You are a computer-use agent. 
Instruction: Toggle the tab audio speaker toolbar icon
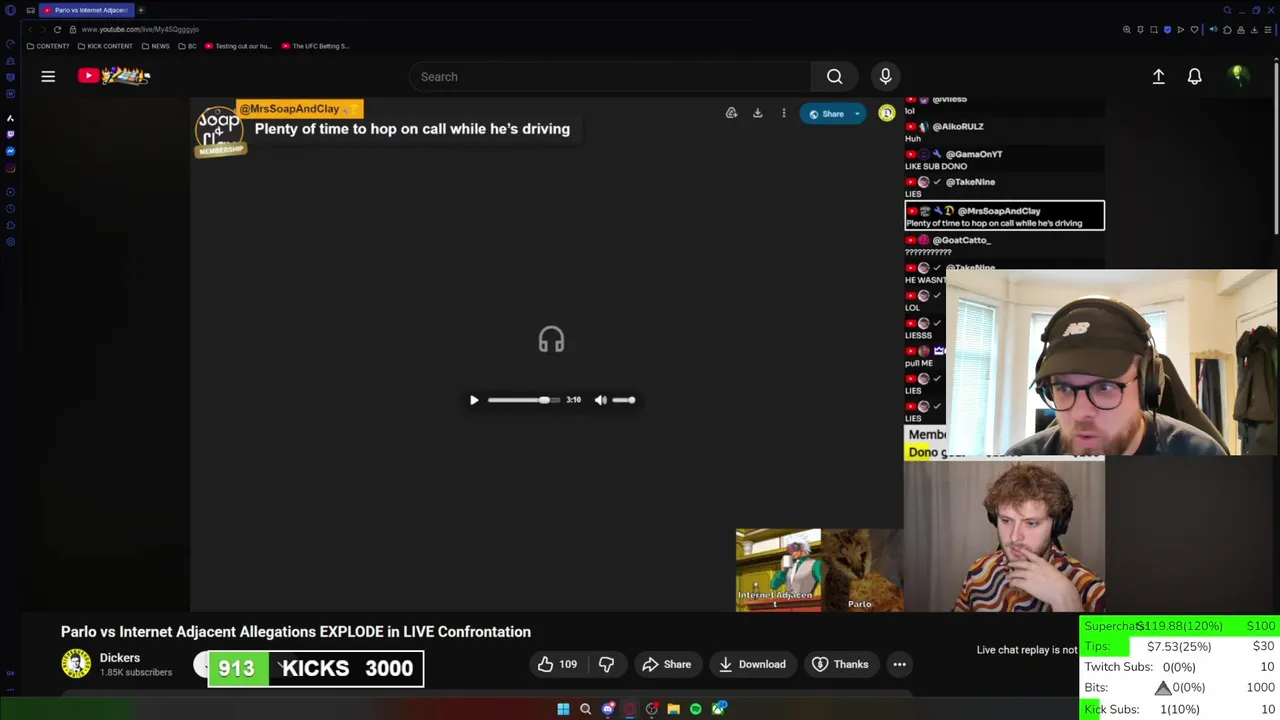(x=1213, y=30)
